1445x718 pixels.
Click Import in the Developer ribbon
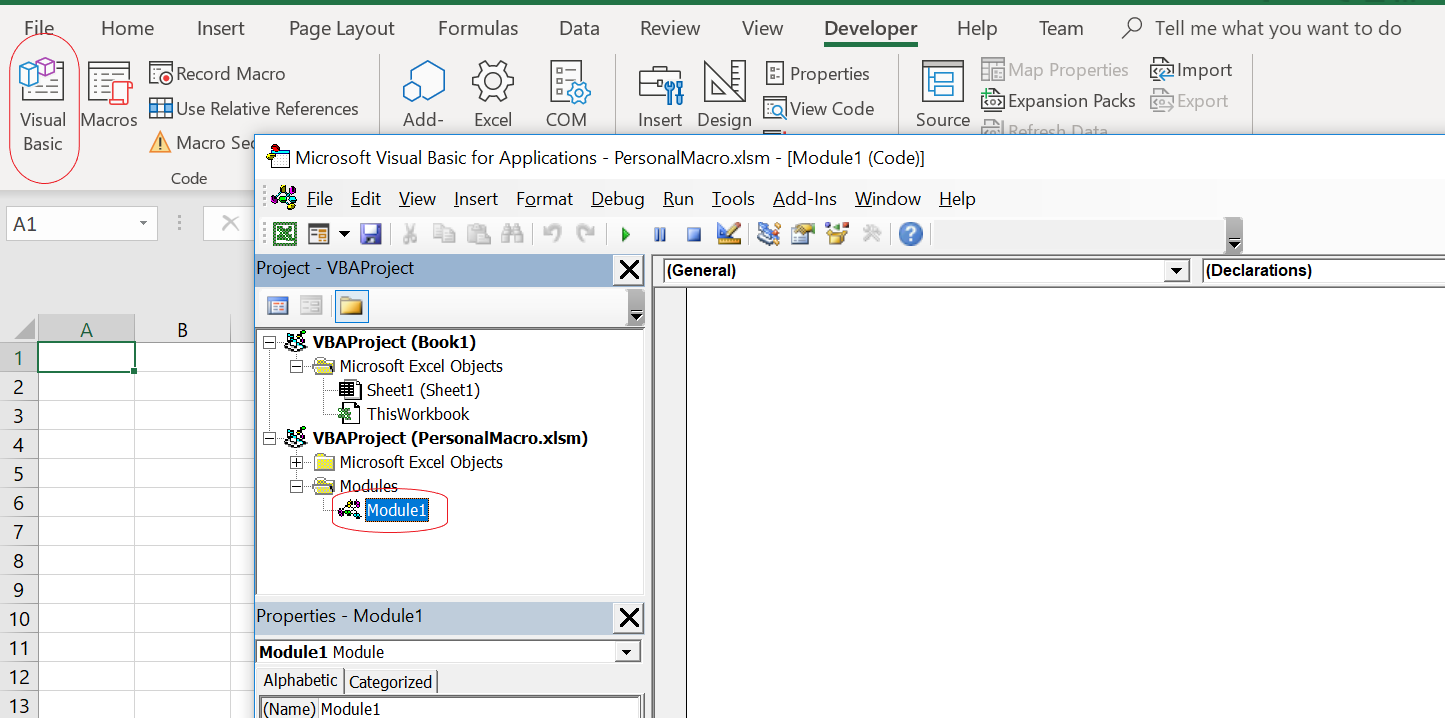click(x=1191, y=69)
